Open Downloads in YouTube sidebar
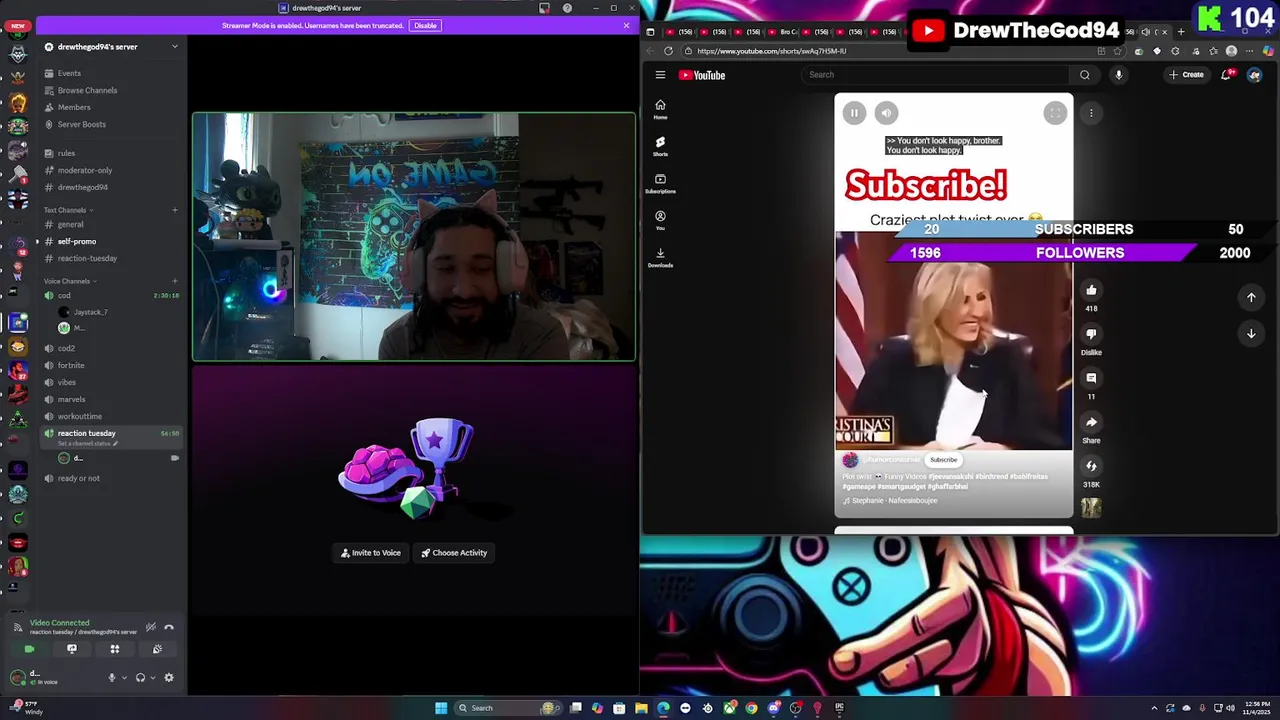This screenshot has height=720, width=1280. pyautogui.click(x=660, y=257)
